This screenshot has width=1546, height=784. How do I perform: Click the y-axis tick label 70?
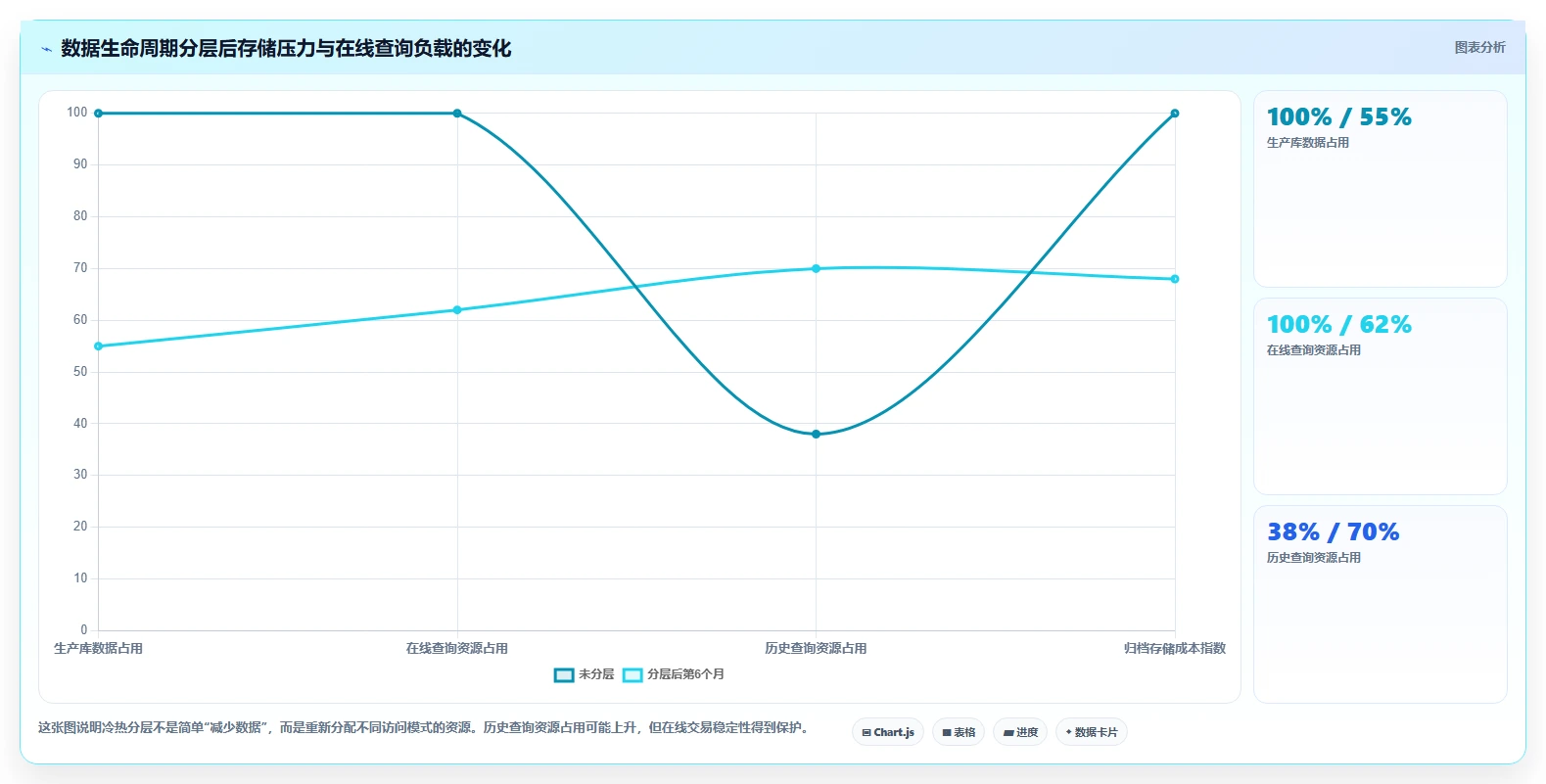coord(80,268)
